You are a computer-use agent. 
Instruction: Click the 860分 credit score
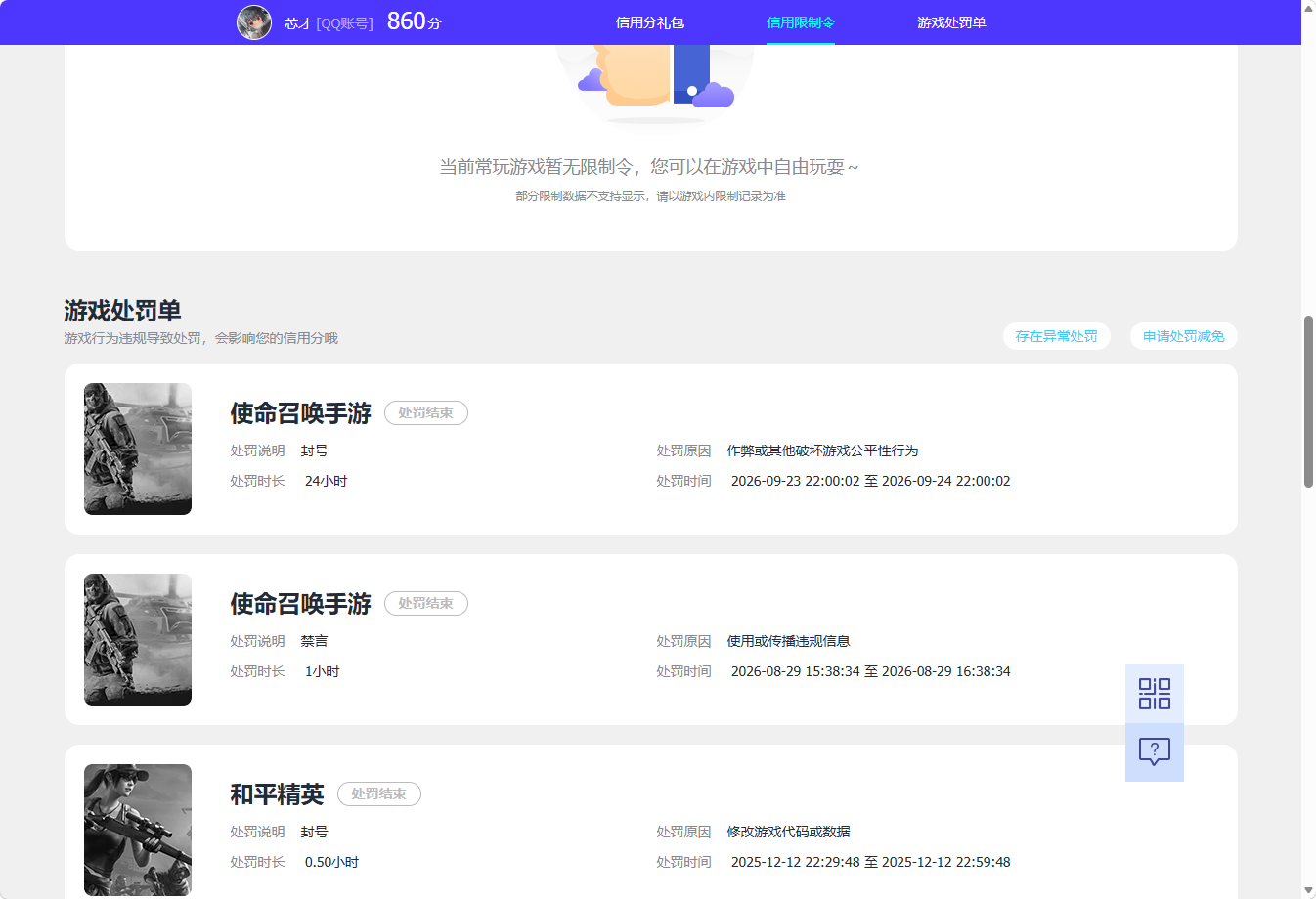[415, 21]
